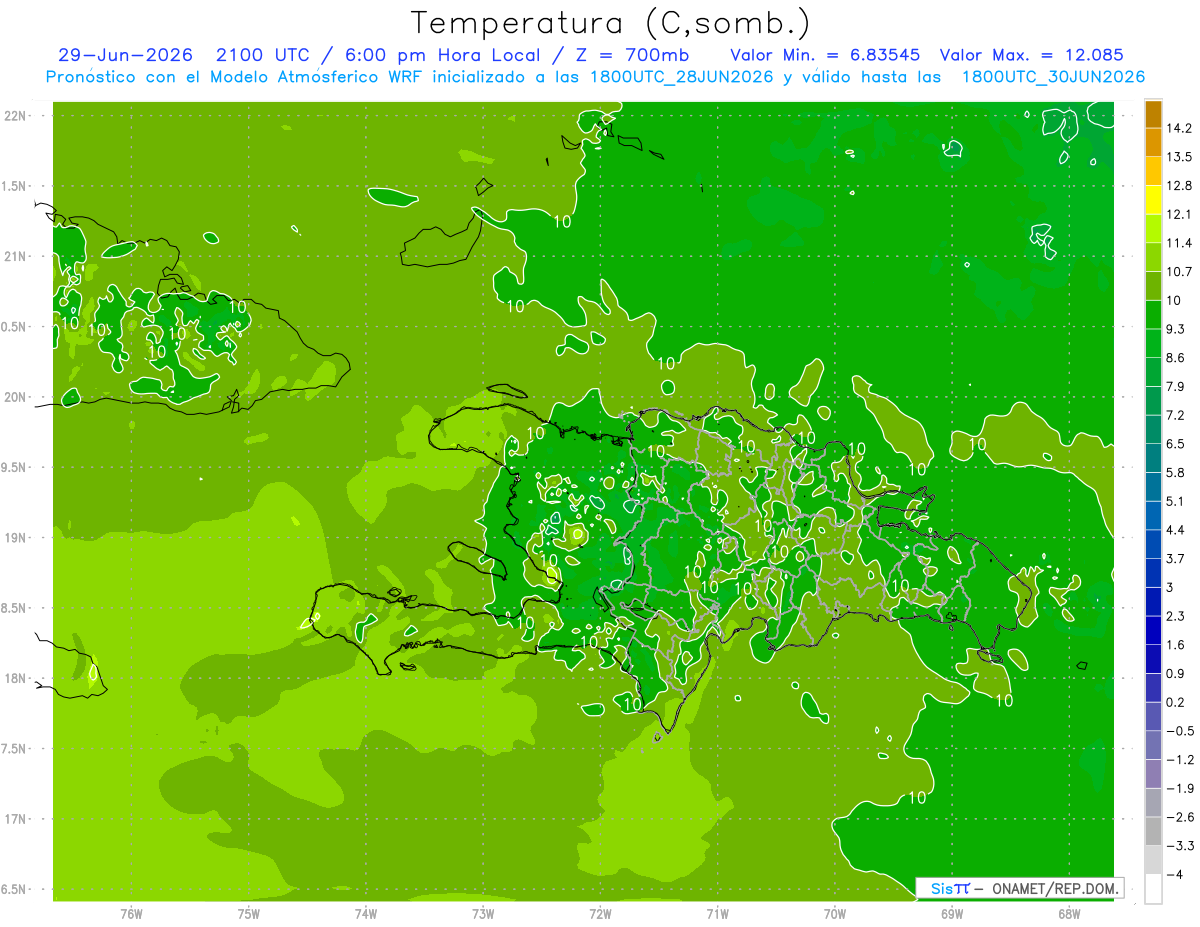Click the 2.3 colorbar value label
Image resolution: width=1200 pixels, height=927 pixels.
pos(1176,616)
